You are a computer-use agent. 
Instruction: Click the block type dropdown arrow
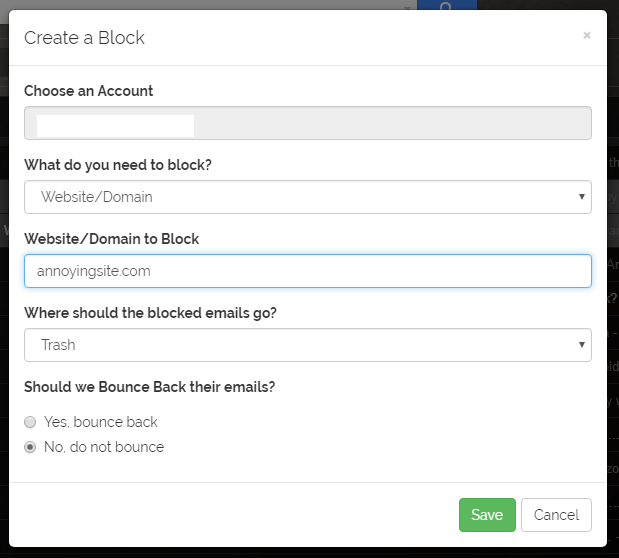point(581,197)
